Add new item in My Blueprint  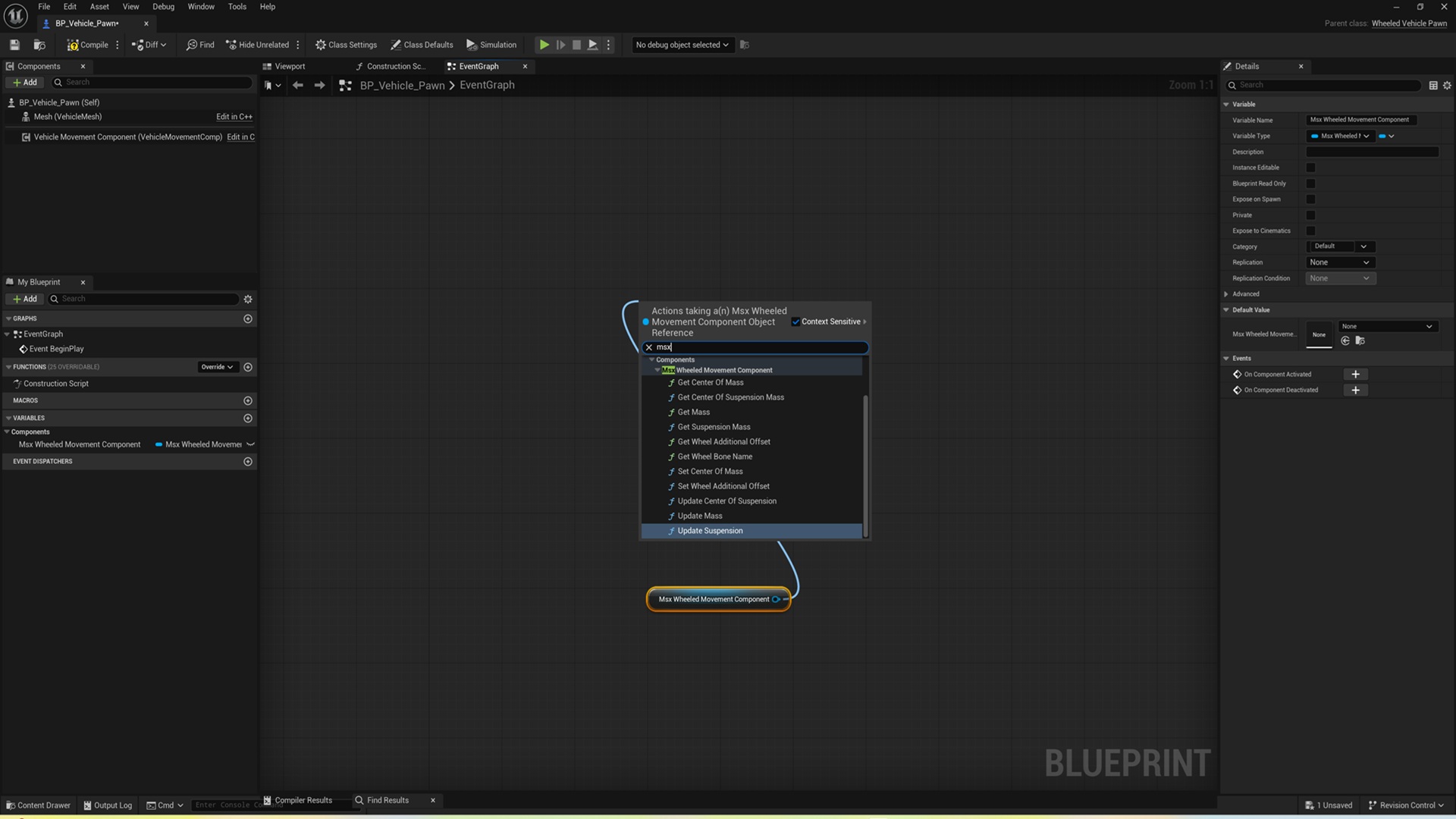click(x=25, y=299)
